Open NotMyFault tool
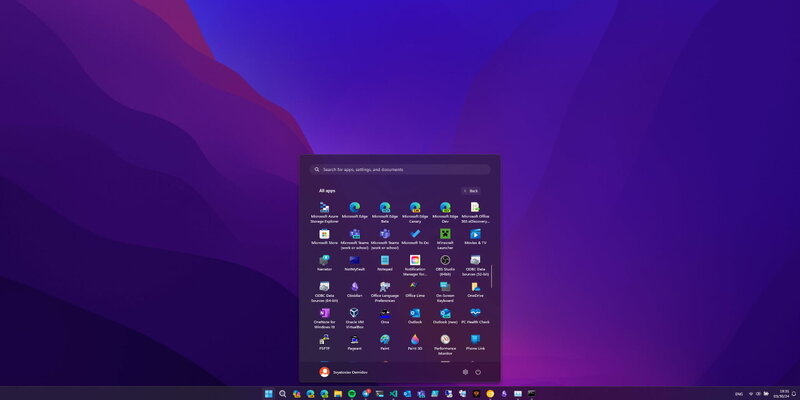 pyautogui.click(x=355, y=263)
